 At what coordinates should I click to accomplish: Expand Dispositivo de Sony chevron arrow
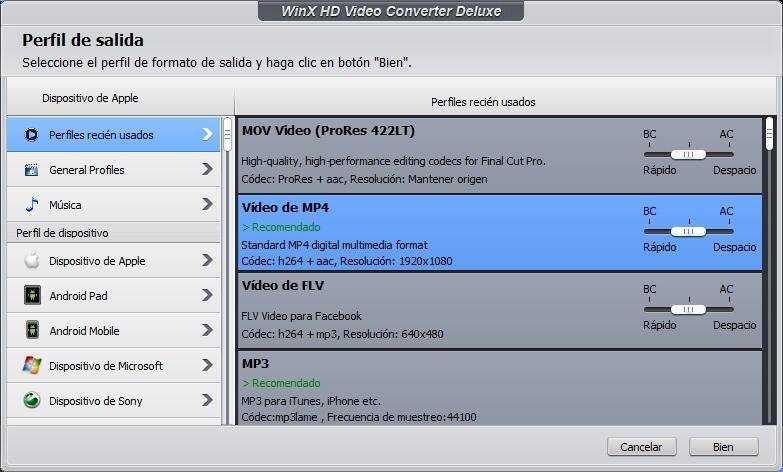click(207, 400)
